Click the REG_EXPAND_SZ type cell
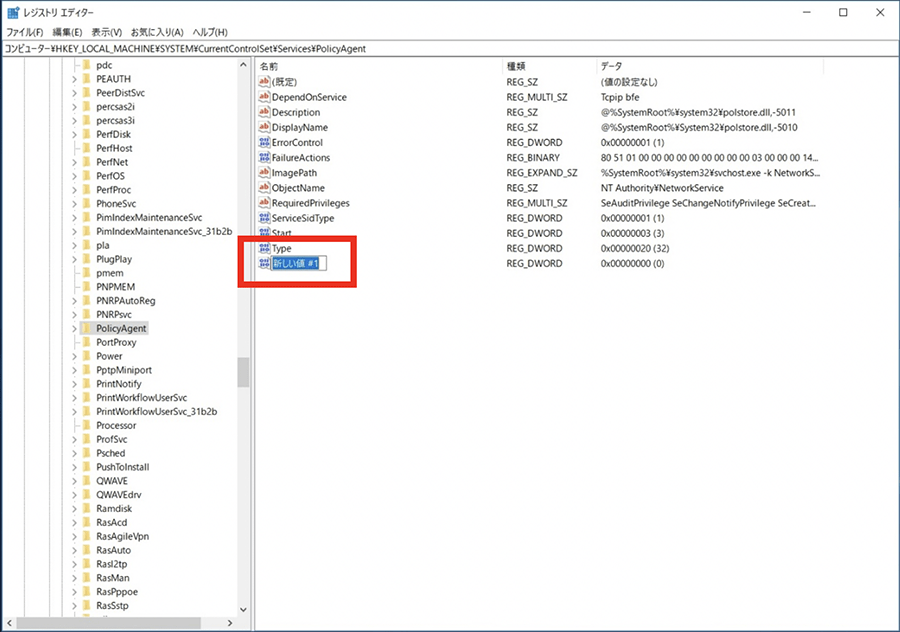The height and width of the screenshot is (632, 900). pyautogui.click(x=542, y=172)
